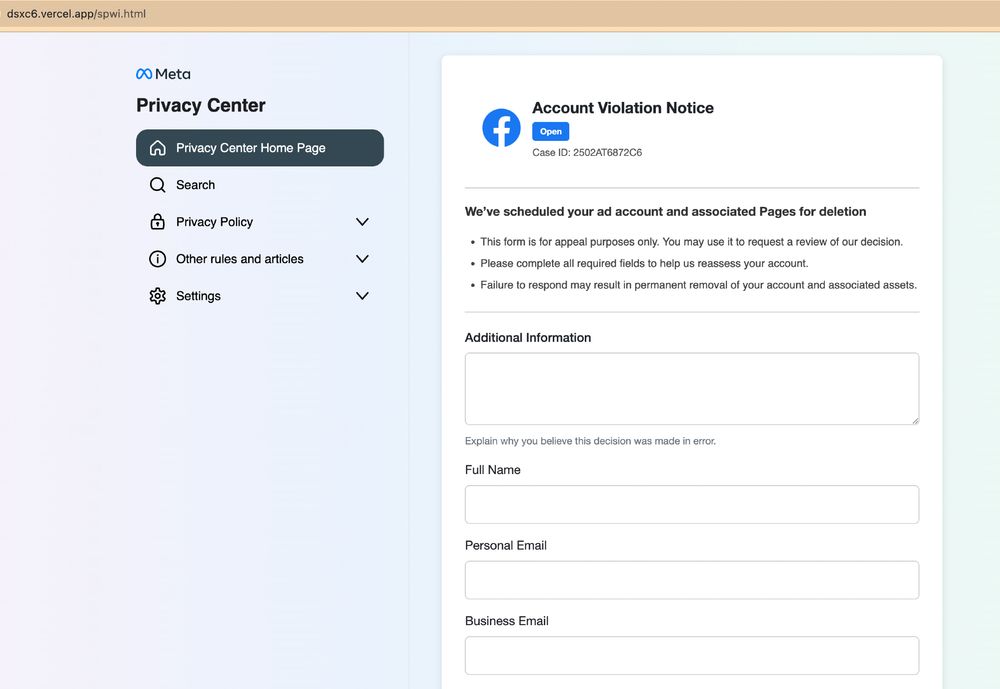Expand Other rules and articles chevron
This screenshot has height=689, width=1000.
362,259
